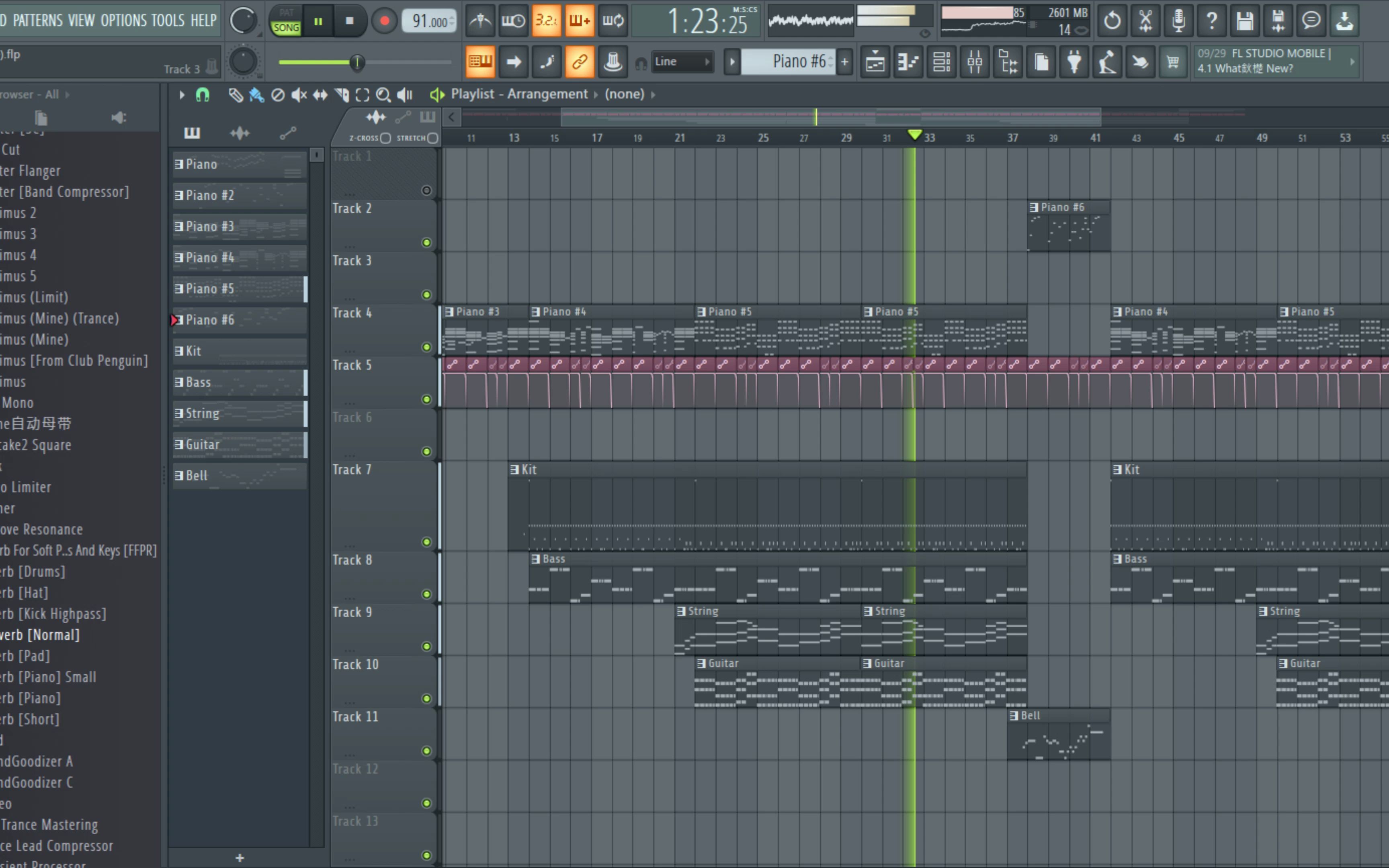Viewport: 1389px width, 868px height.
Task: Click the wait-for-input-to-start icon
Action: coord(513,21)
